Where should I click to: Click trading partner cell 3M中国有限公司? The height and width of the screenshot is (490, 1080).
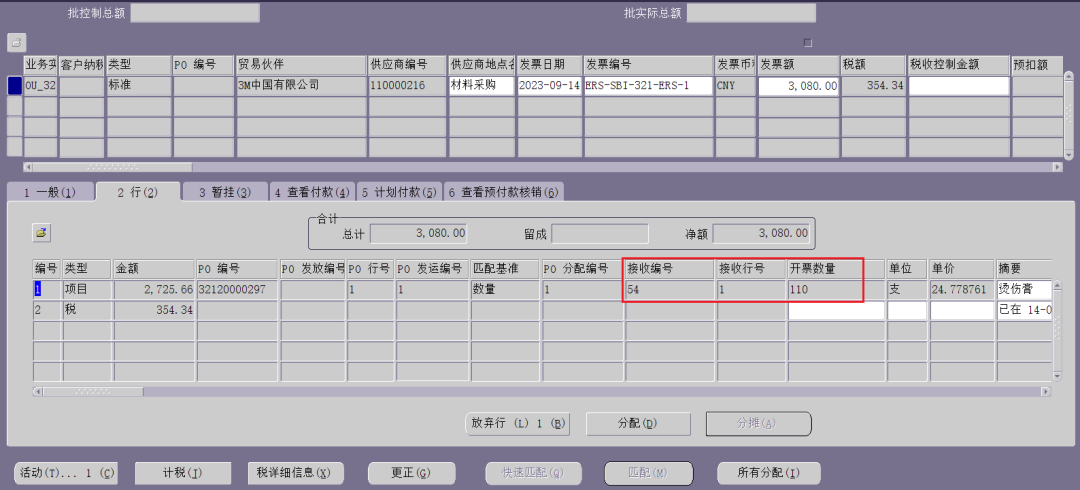[301, 86]
